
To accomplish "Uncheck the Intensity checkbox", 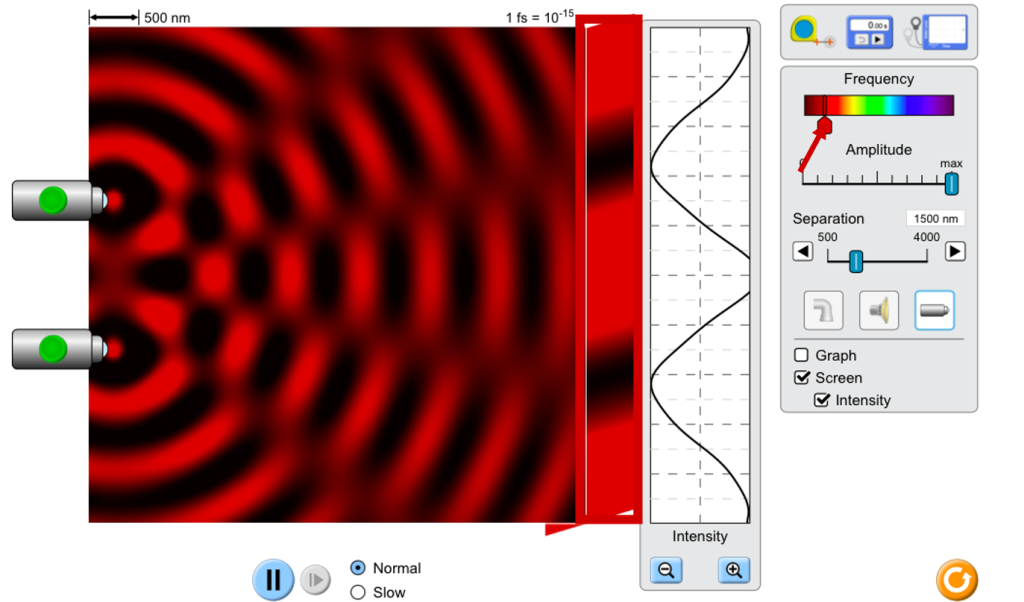I will coord(822,400).
